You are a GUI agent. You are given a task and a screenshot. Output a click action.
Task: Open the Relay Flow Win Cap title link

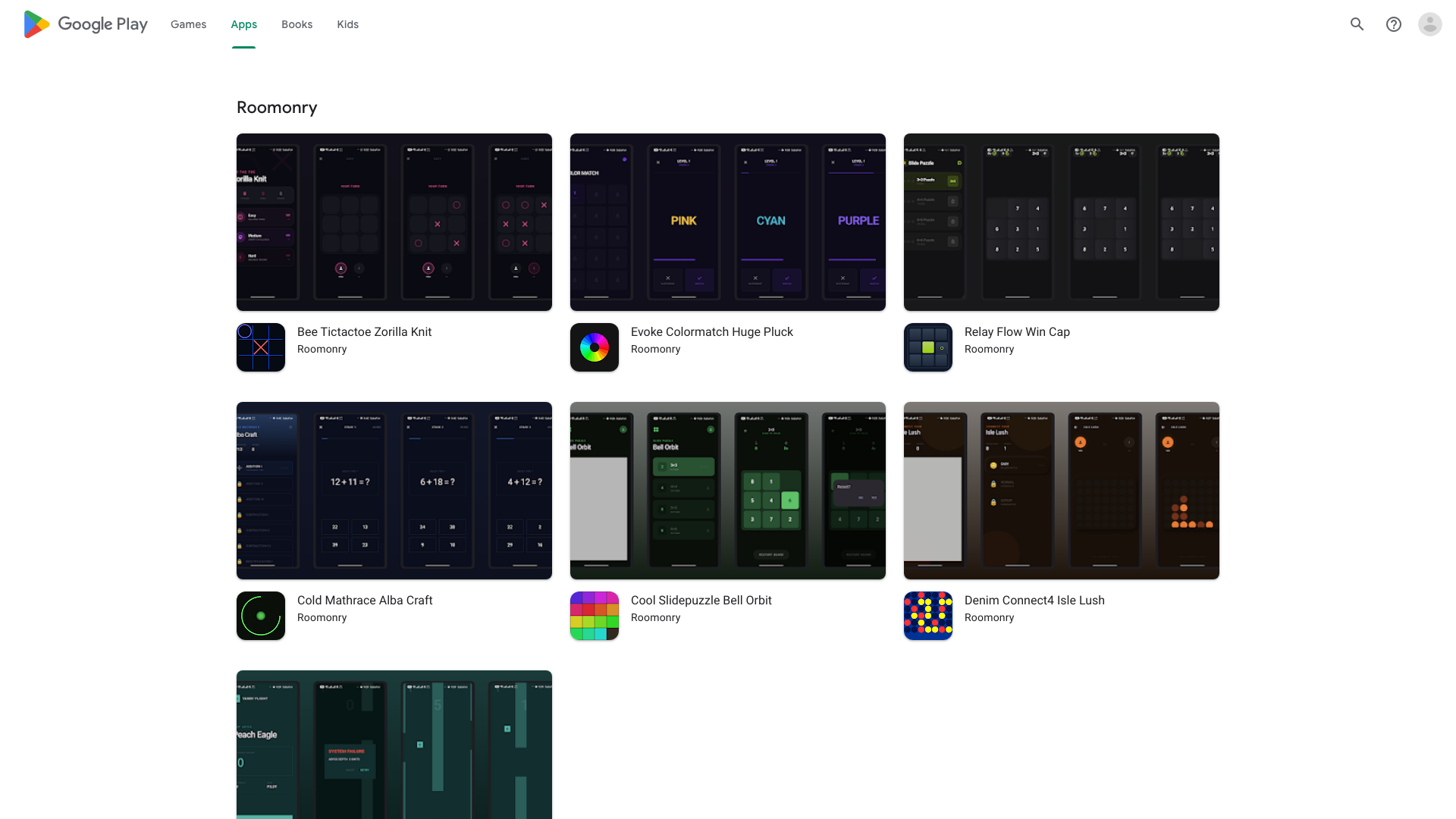point(1017,332)
